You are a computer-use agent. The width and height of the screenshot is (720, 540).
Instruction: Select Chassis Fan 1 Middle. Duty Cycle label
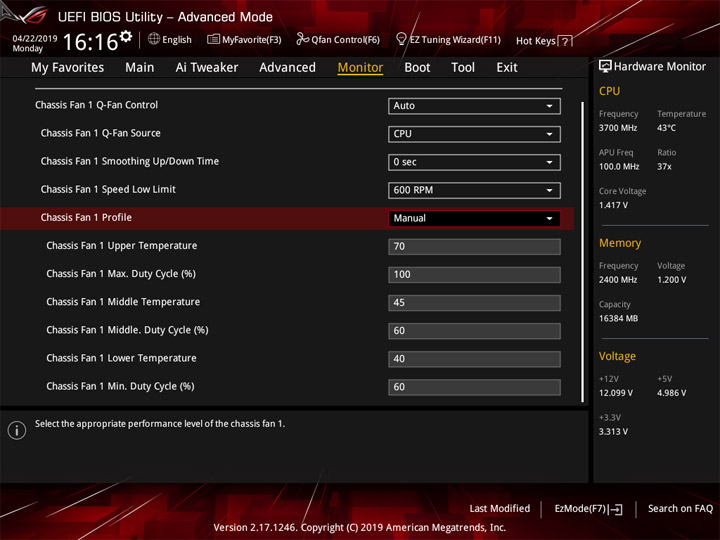(127, 330)
